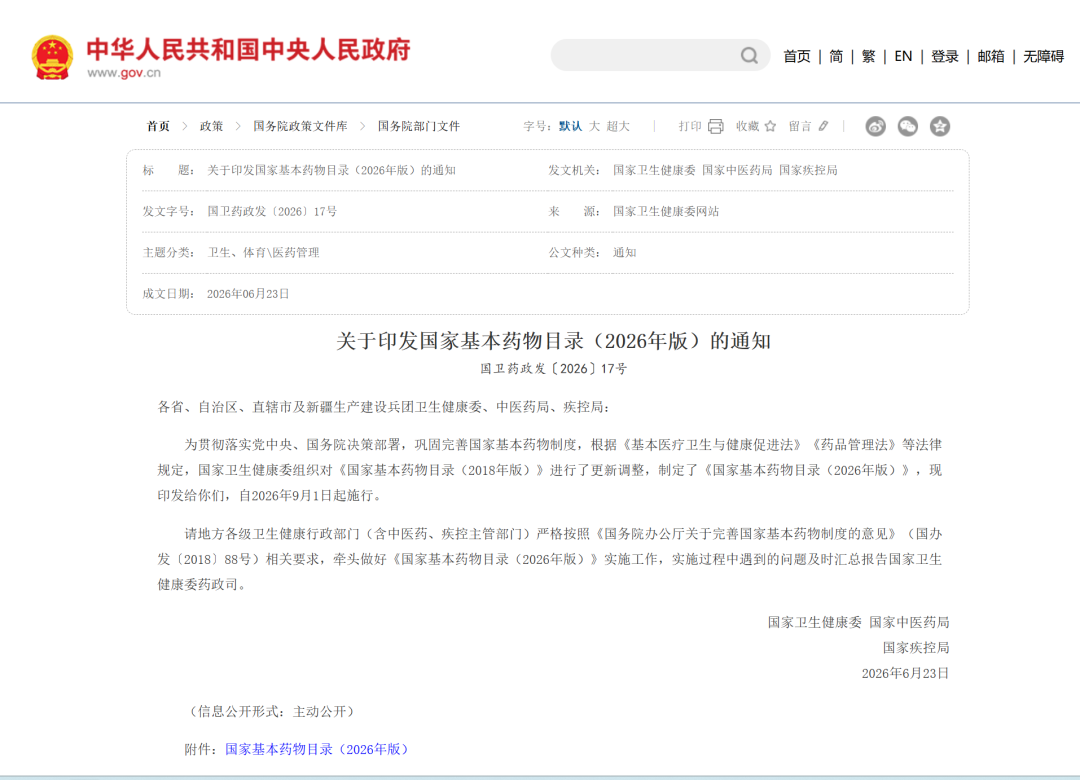Click the 收藏 star icon
1080x780 pixels.
[771, 126]
